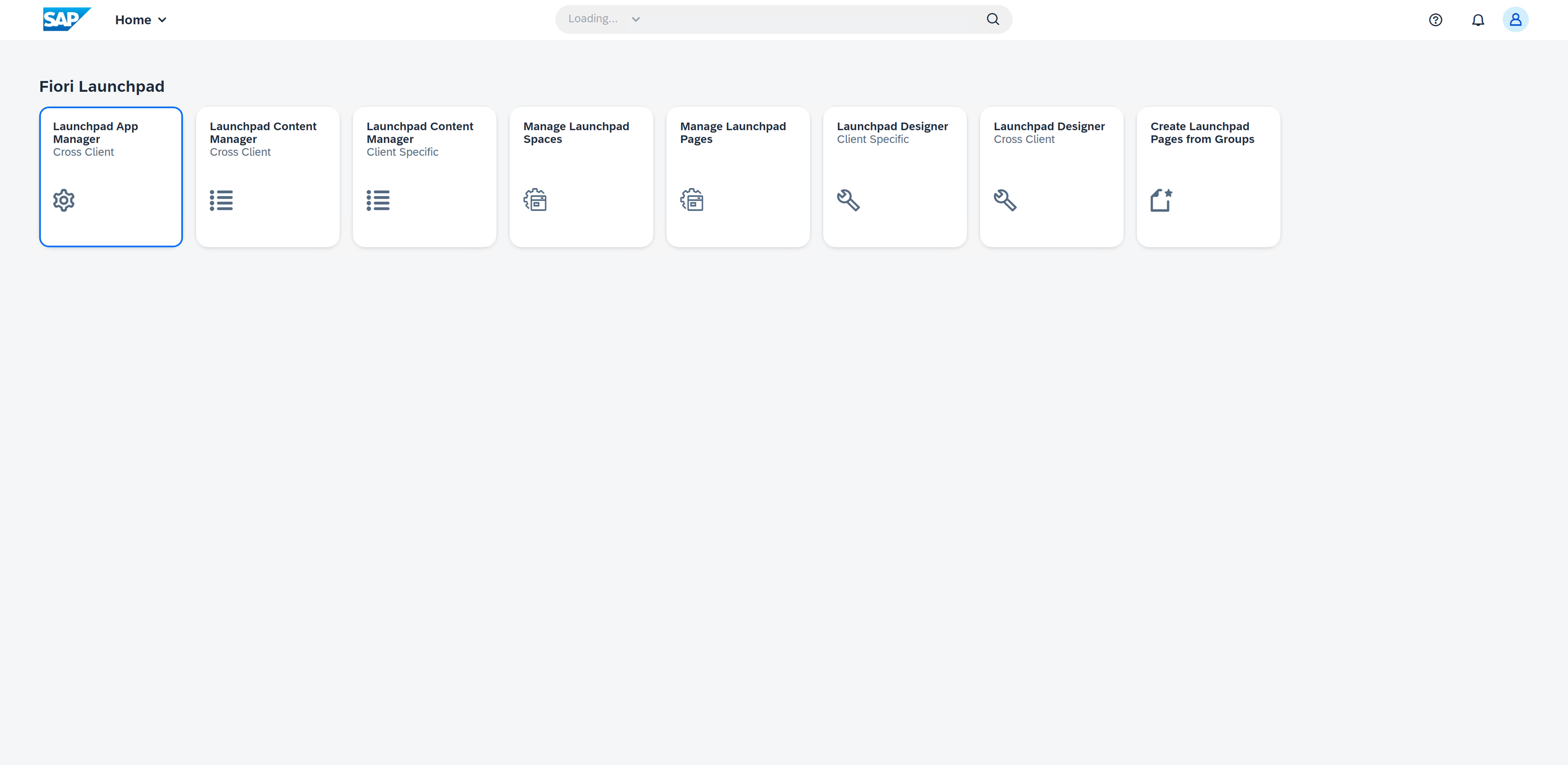
Task: Expand the Home dropdown chevron
Action: click(x=162, y=20)
